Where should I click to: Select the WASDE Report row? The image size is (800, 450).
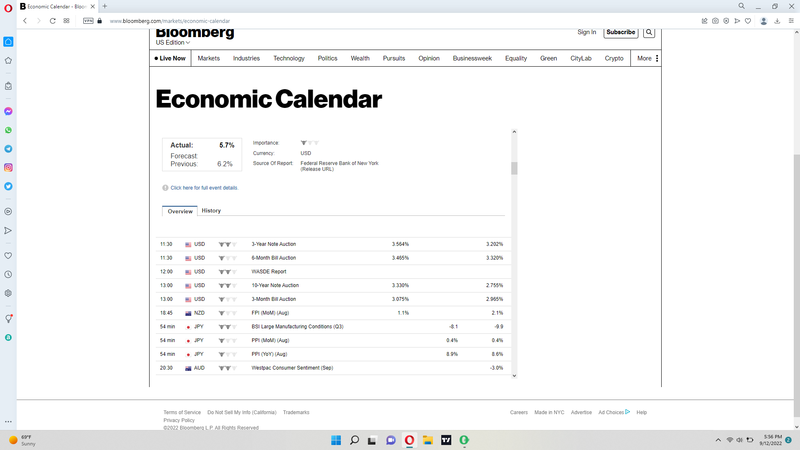click(332, 272)
